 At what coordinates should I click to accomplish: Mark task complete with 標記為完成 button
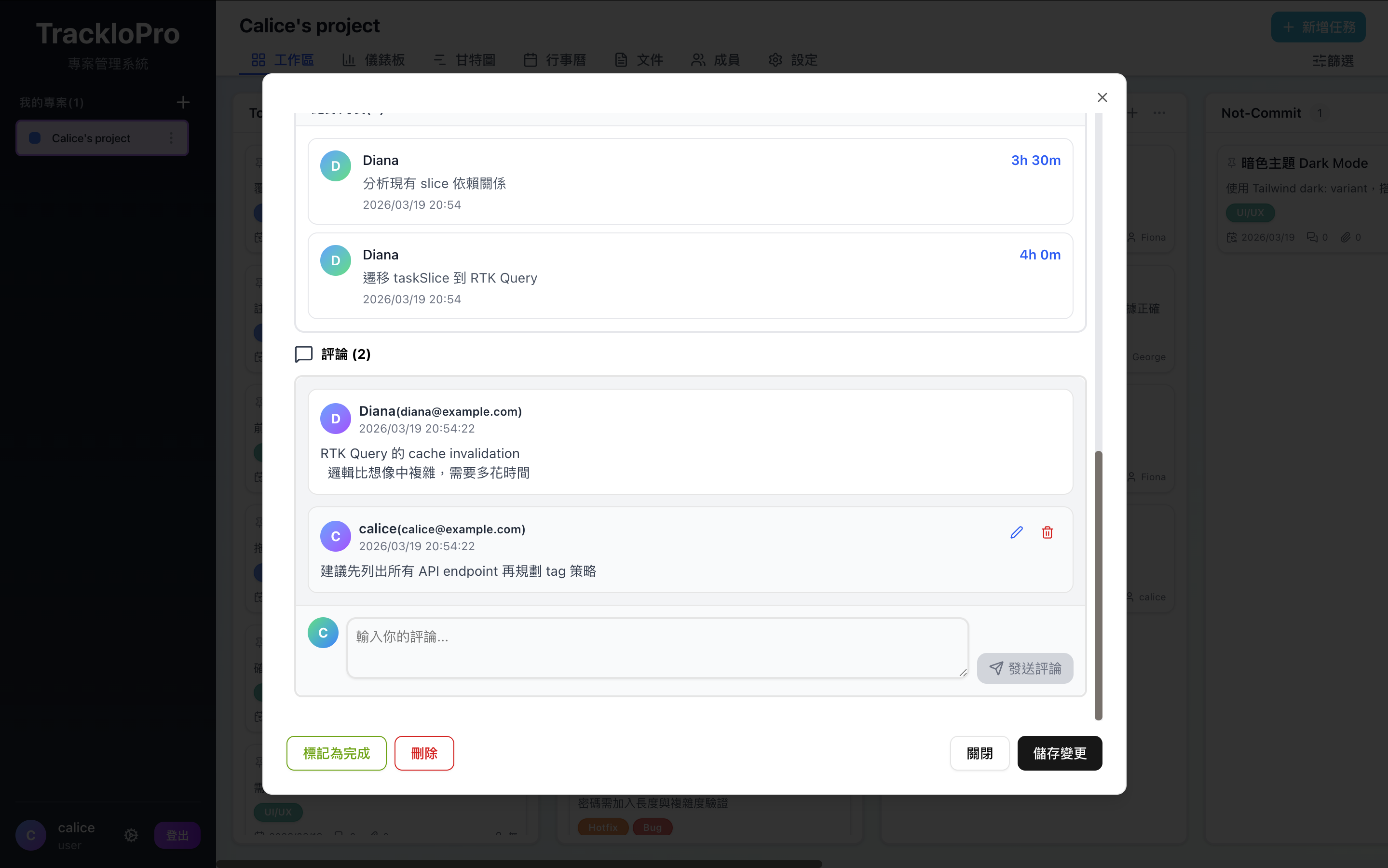point(336,753)
